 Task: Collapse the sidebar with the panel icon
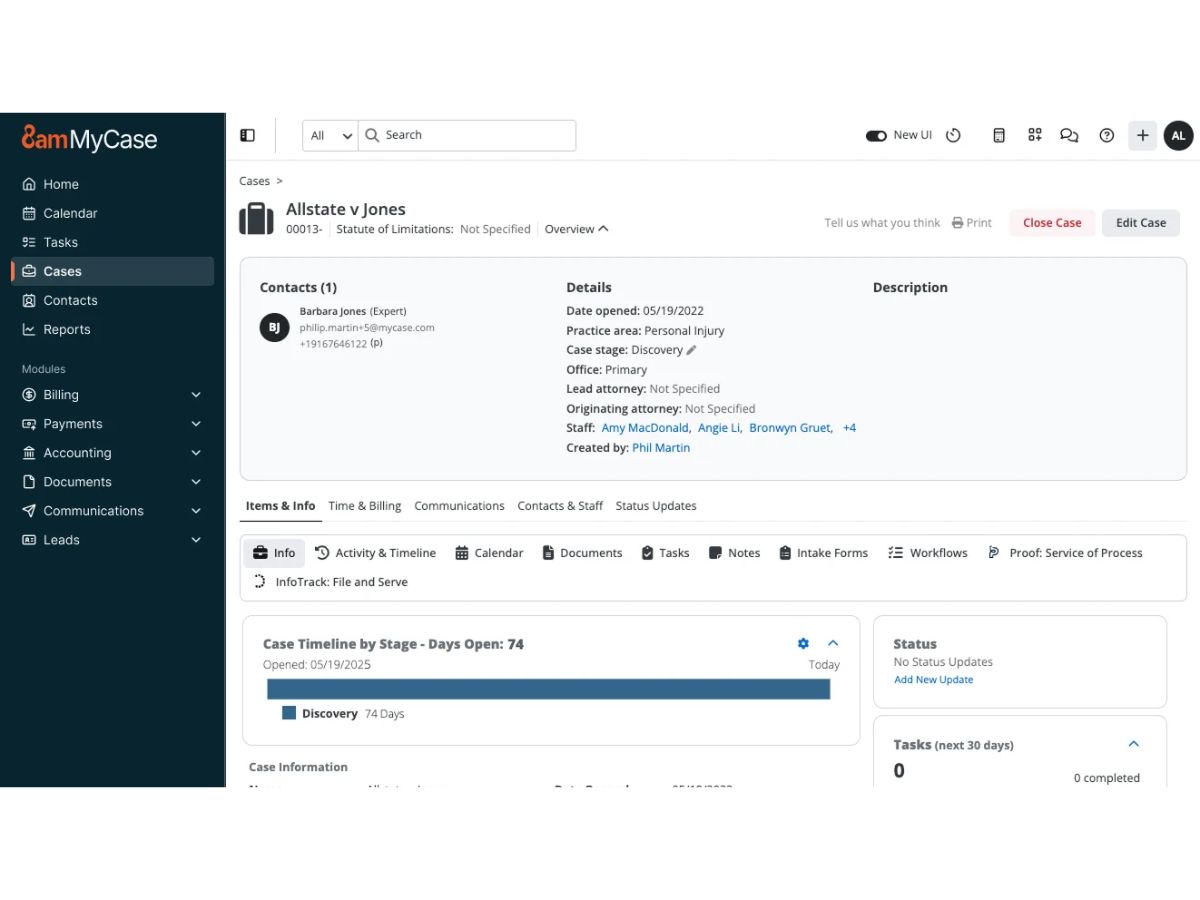(x=248, y=135)
